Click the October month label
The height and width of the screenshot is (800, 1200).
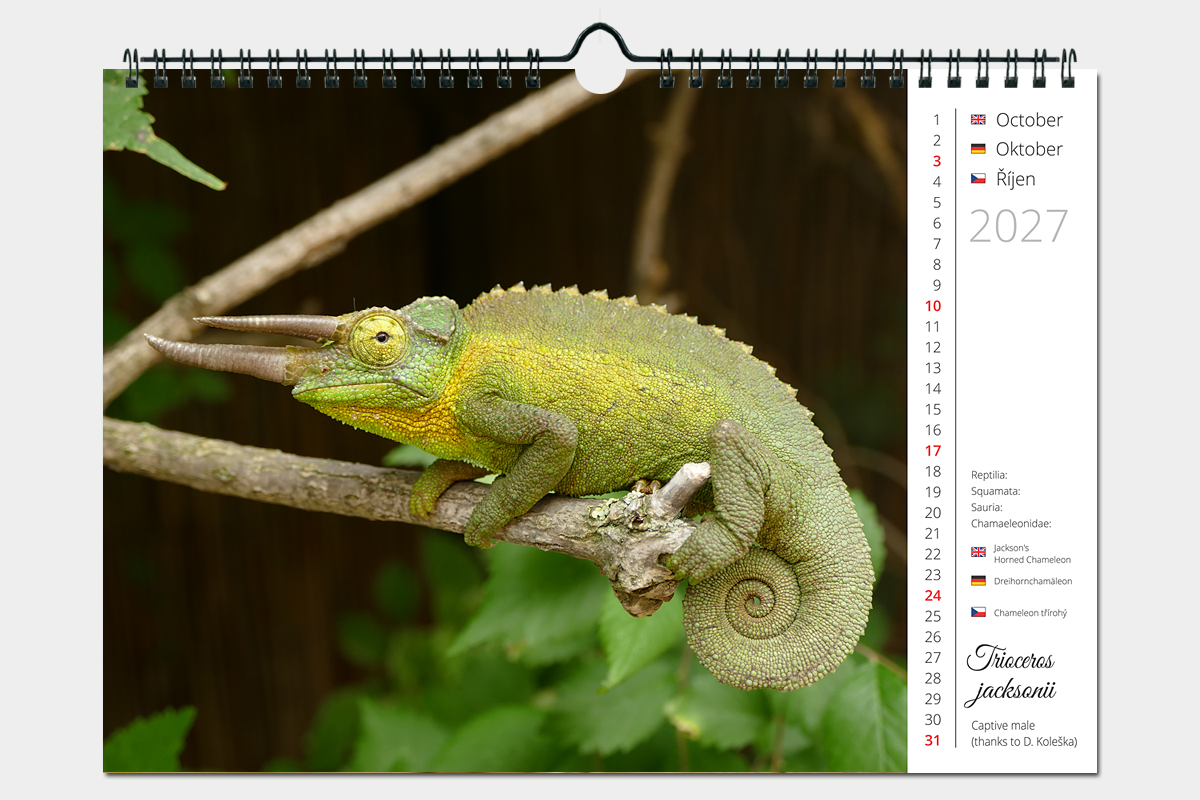pyautogui.click(x=1029, y=120)
